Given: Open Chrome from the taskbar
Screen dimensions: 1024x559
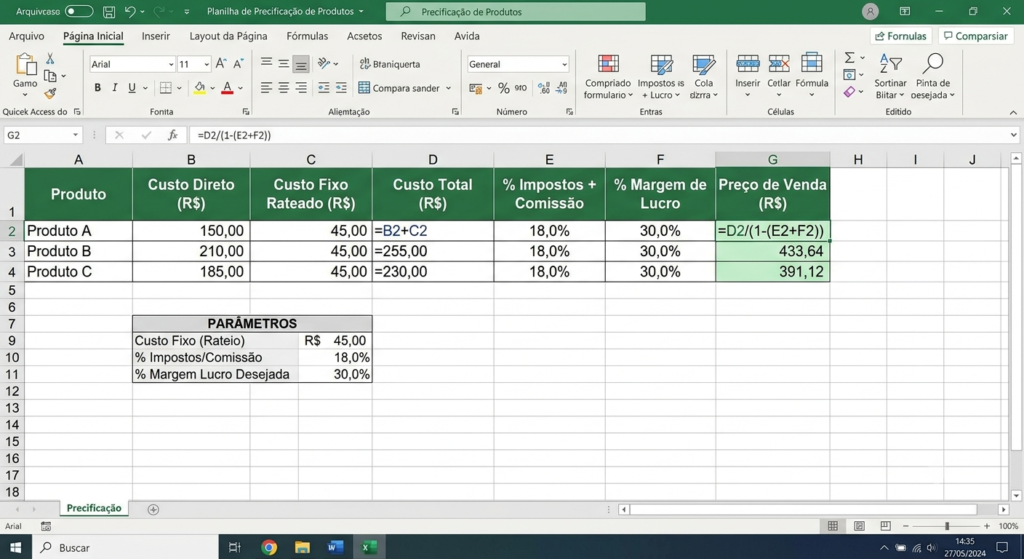Looking at the screenshot, I should (x=269, y=547).
